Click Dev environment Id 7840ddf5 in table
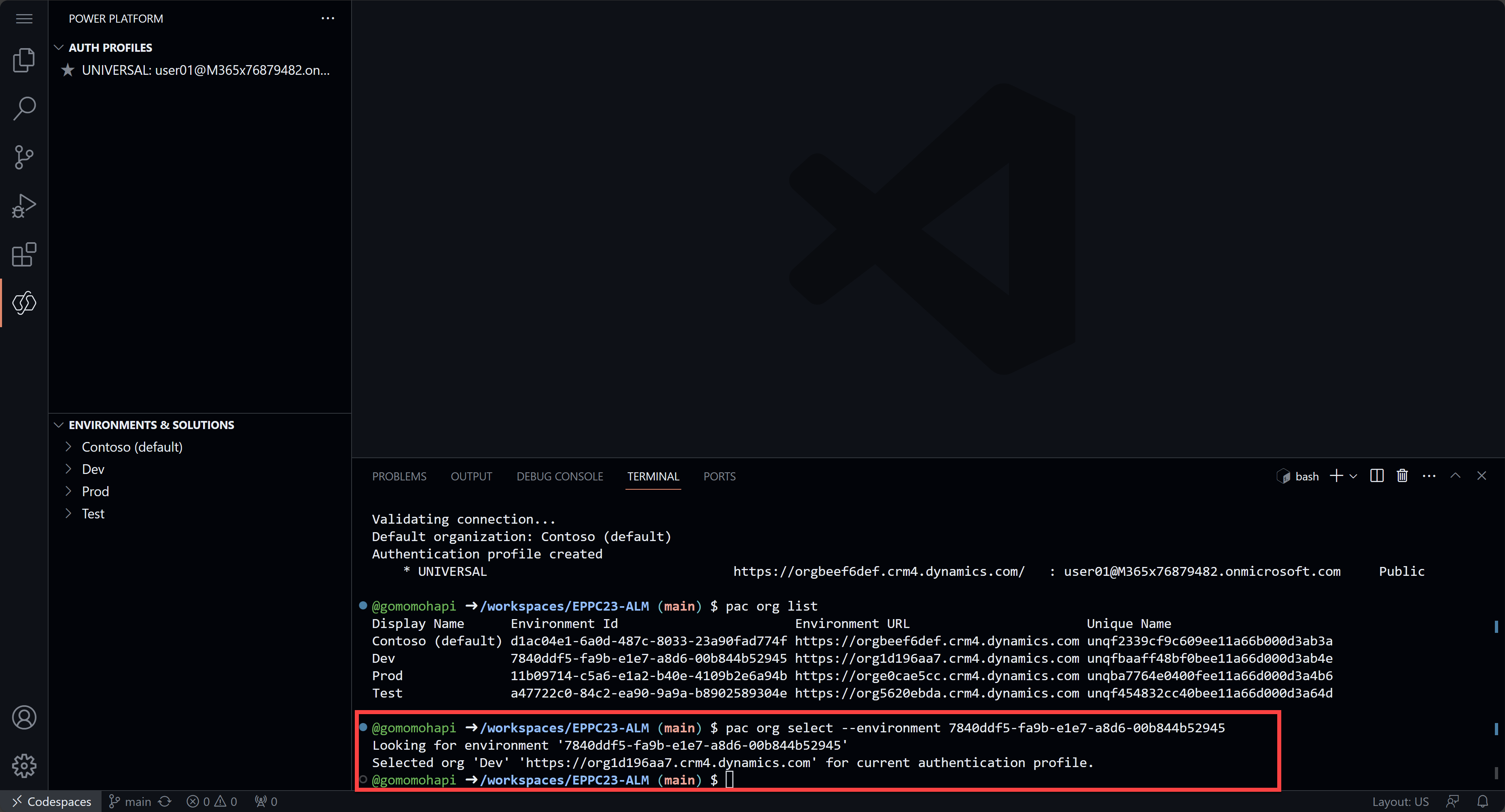Viewport: 1505px width, 812px height. (x=649, y=658)
